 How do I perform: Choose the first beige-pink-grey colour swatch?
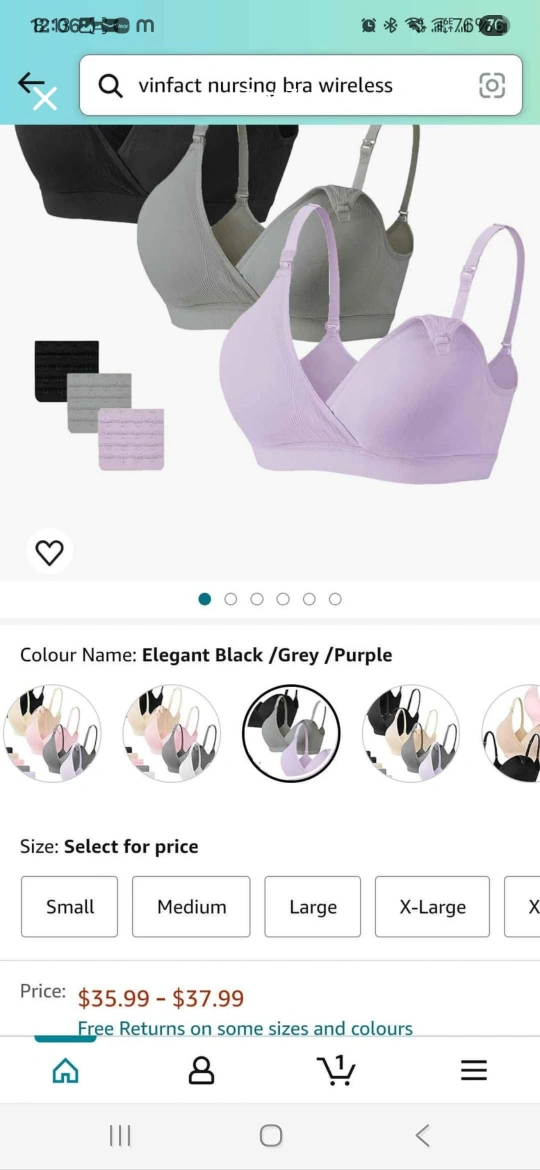click(52, 733)
